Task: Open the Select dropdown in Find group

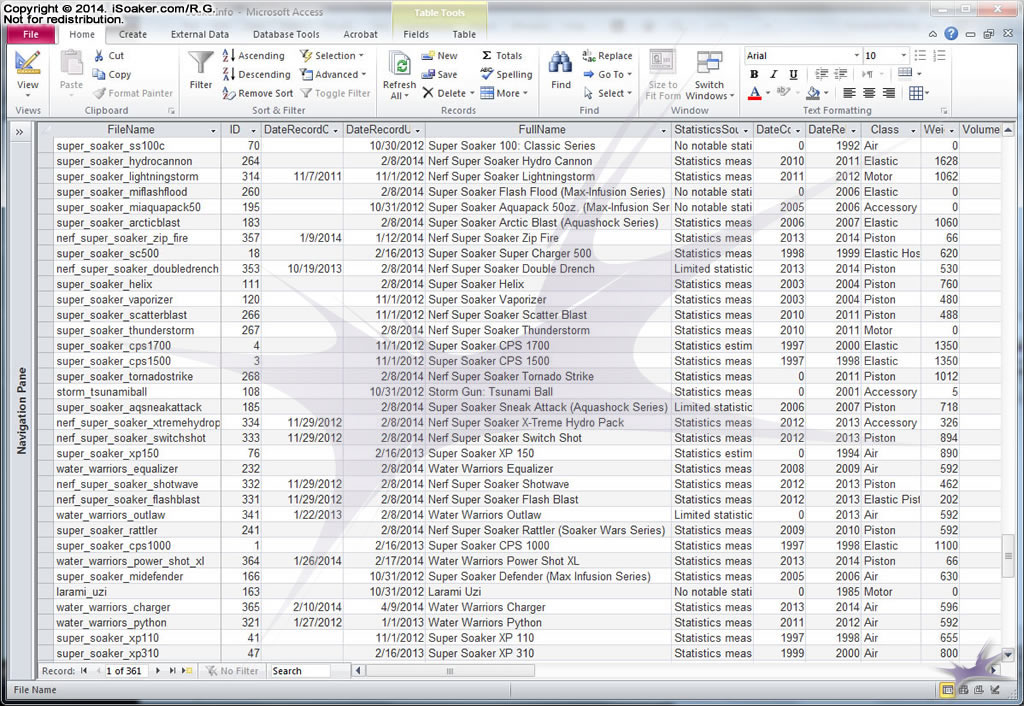Action: [608, 93]
